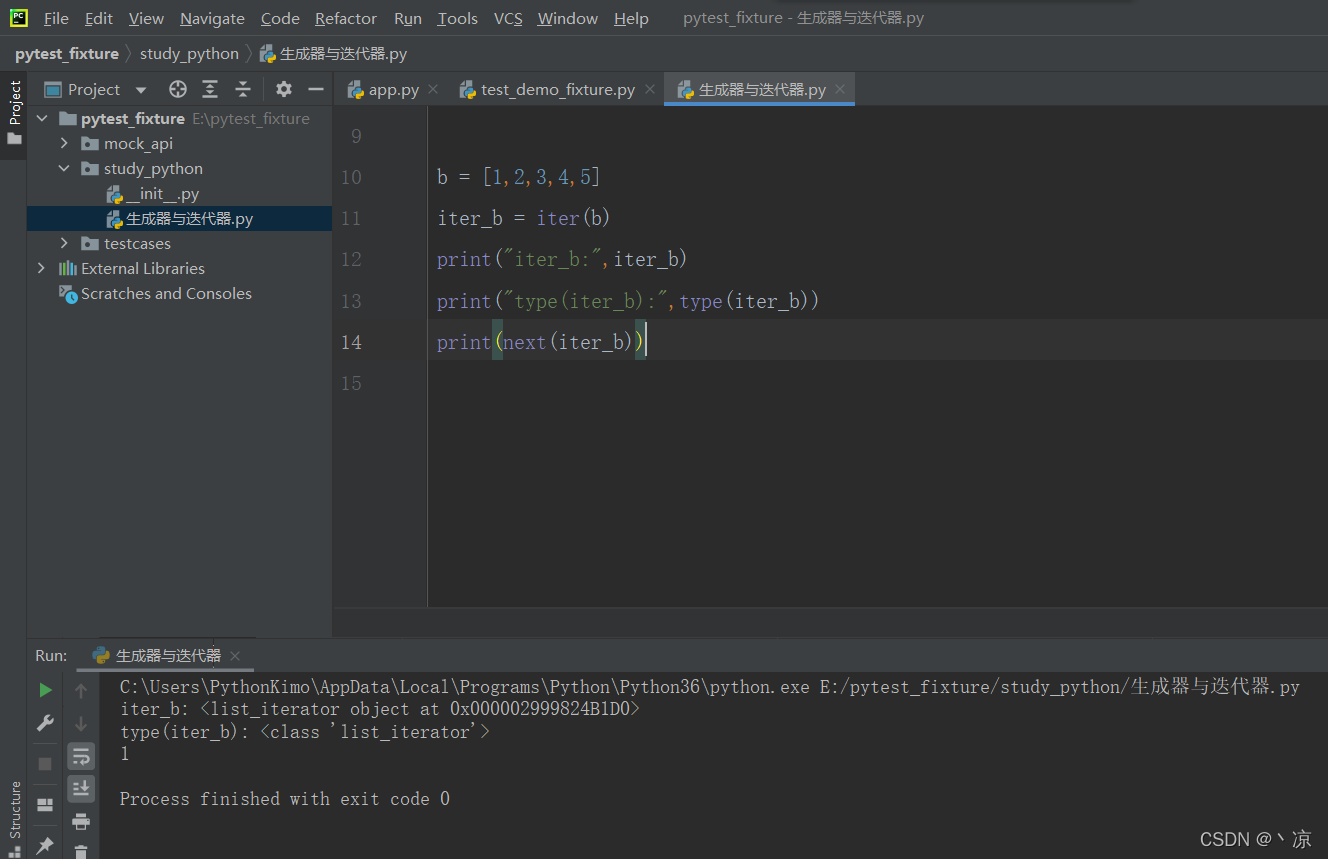Open Project panel settings gear
The width and height of the screenshot is (1328, 859).
coord(284,89)
